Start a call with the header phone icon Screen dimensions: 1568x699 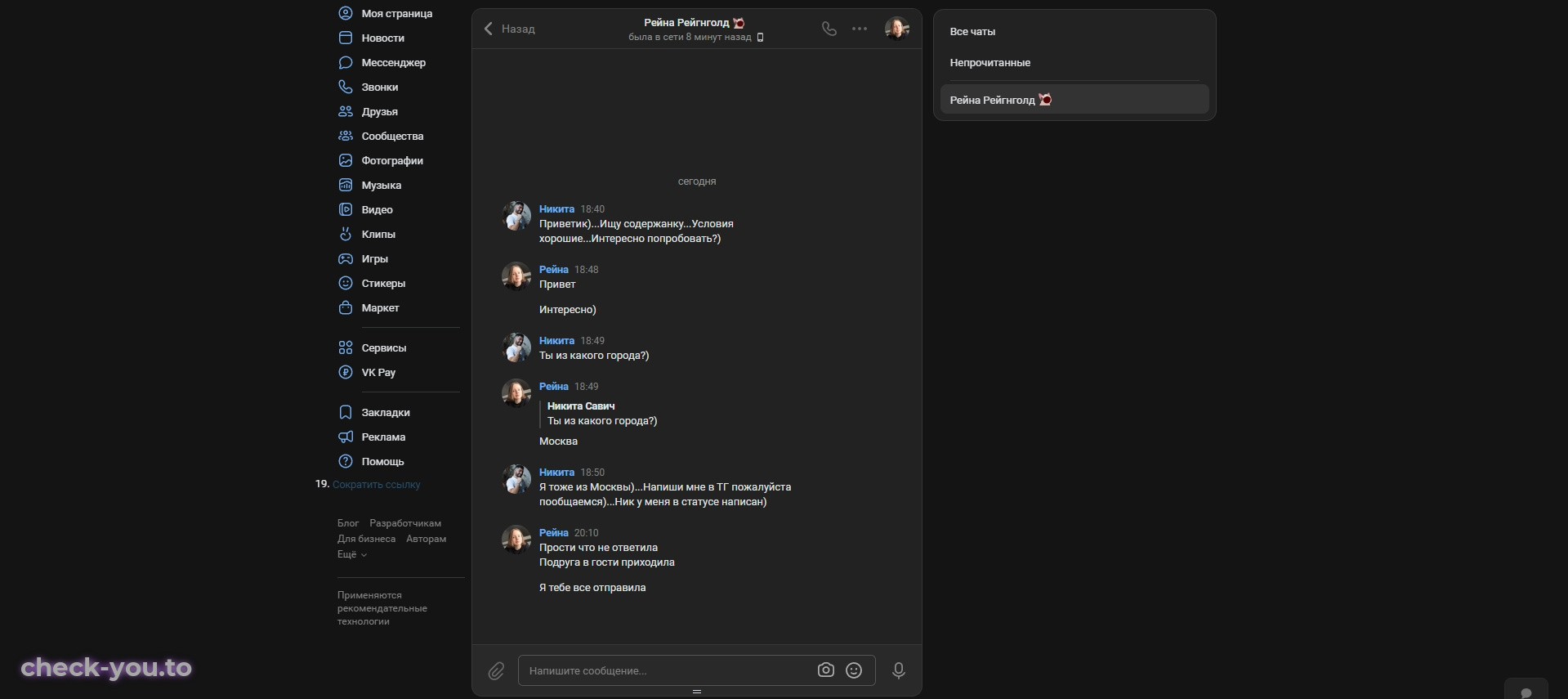(x=829, y=29)
